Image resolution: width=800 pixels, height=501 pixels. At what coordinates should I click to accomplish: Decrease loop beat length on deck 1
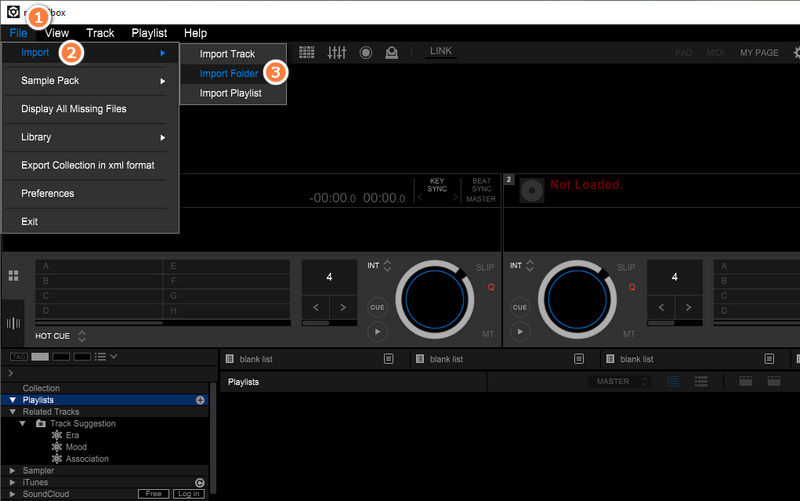click(315, 307)
